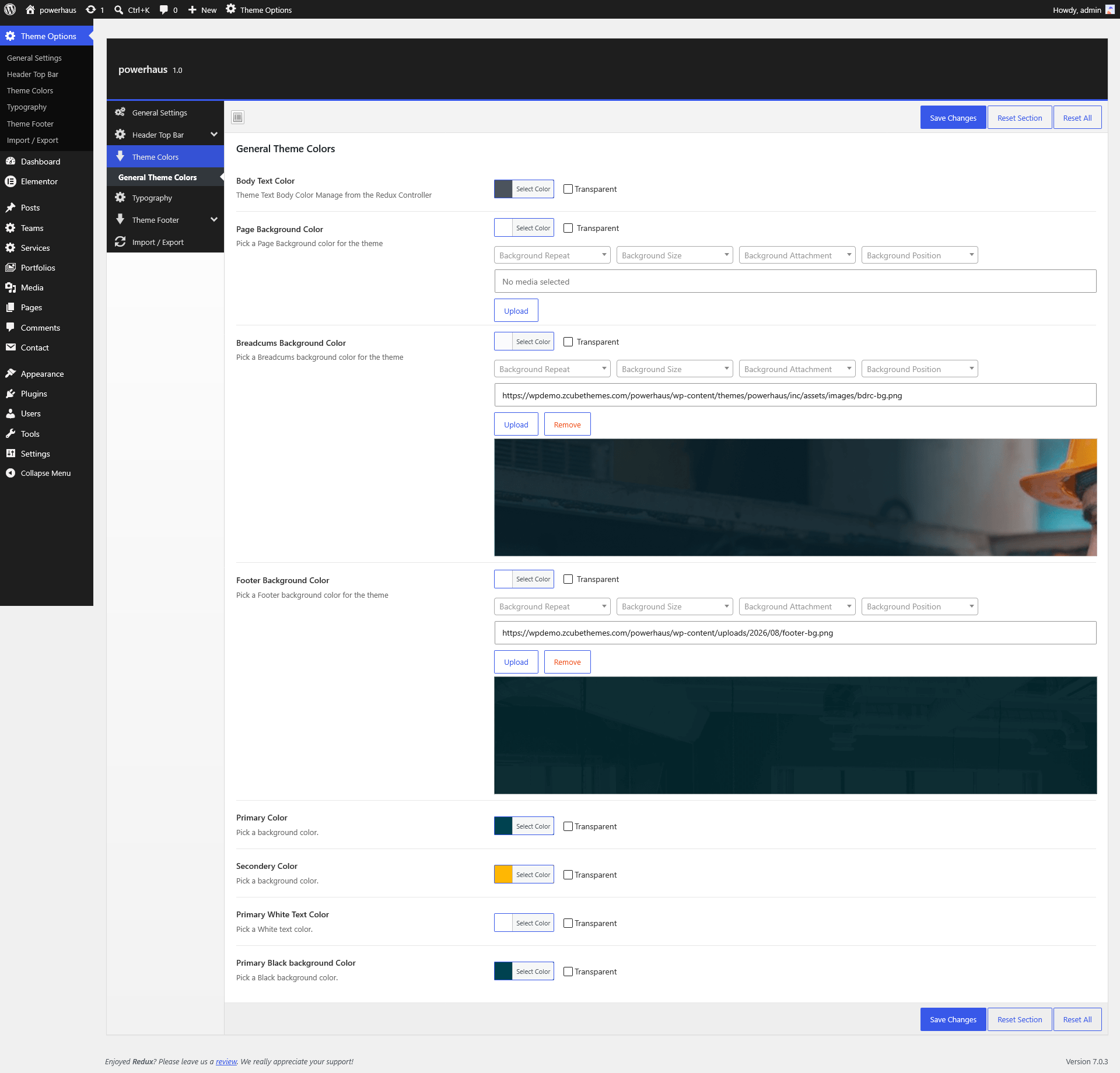
Task: Open Page Background Attachment dropdown
Action: point(797,255)
